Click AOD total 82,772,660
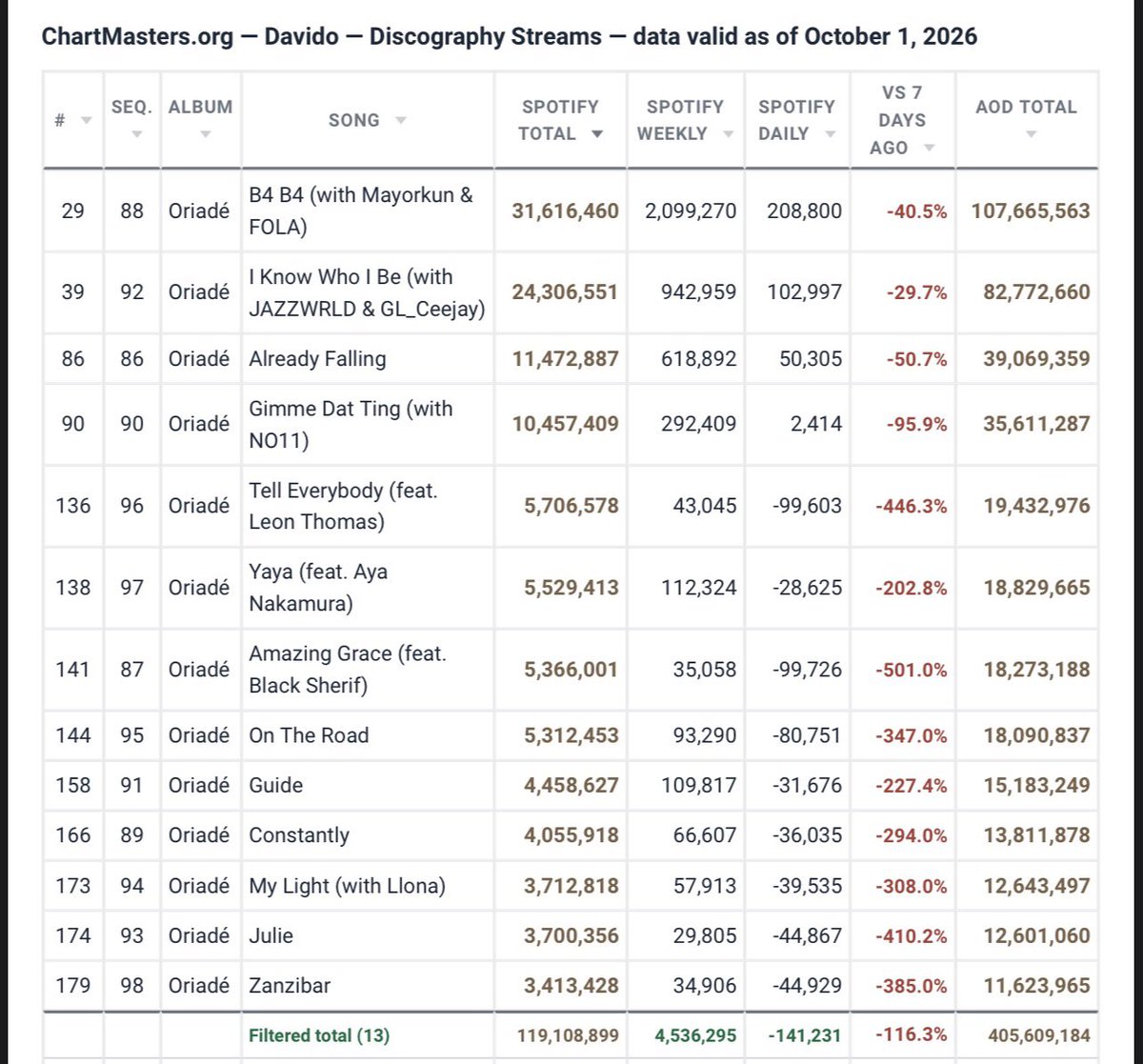1143x1064 pixels. pyautogui.click(x=1036, y=292)
